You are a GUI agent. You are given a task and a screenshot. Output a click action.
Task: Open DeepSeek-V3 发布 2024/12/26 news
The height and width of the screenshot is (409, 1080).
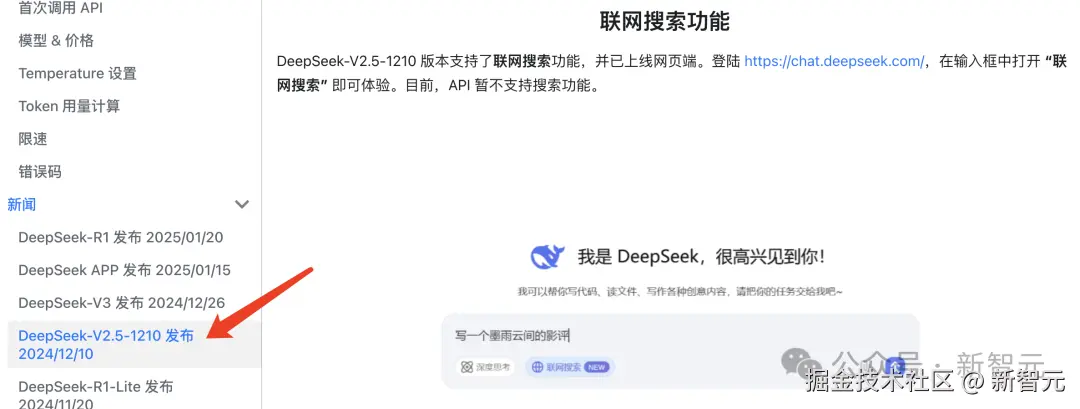tap(122, 303)
